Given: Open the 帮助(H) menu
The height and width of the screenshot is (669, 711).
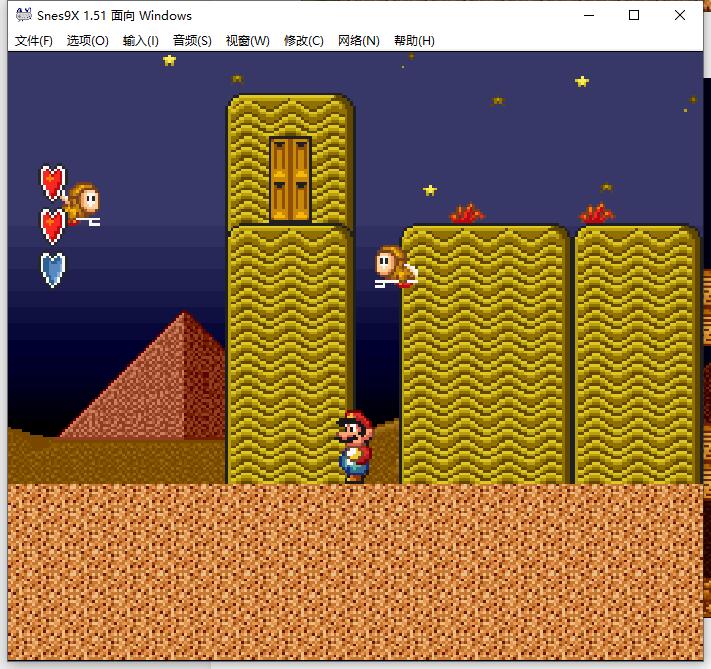Looking at the screenshot, I should pos(414,41).
